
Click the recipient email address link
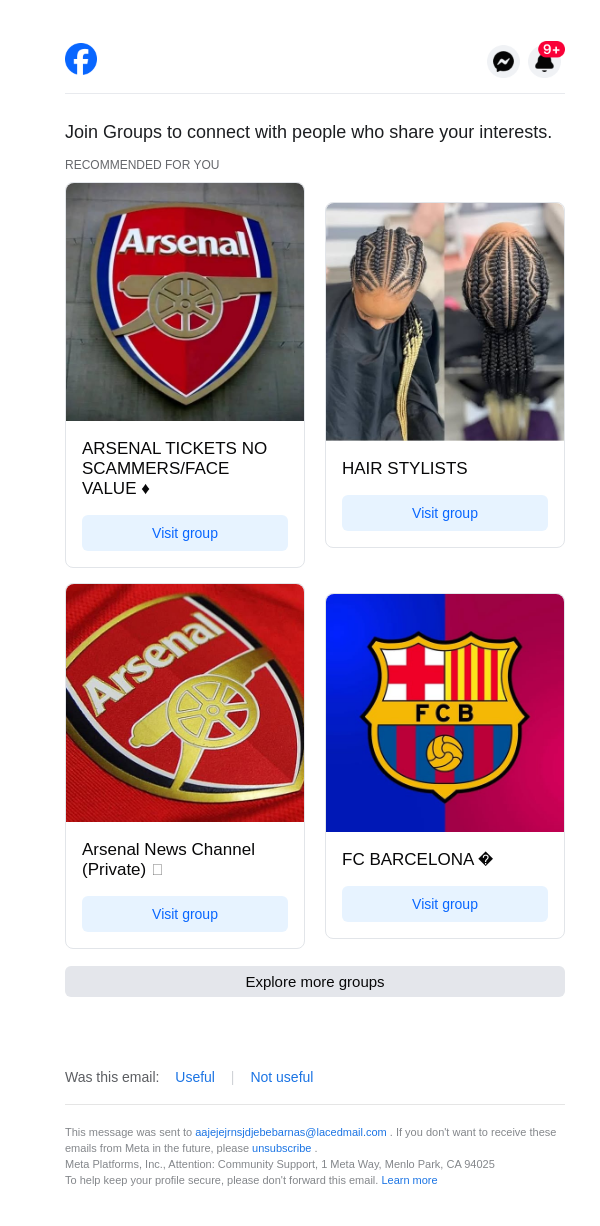[x=291, y=1132]
